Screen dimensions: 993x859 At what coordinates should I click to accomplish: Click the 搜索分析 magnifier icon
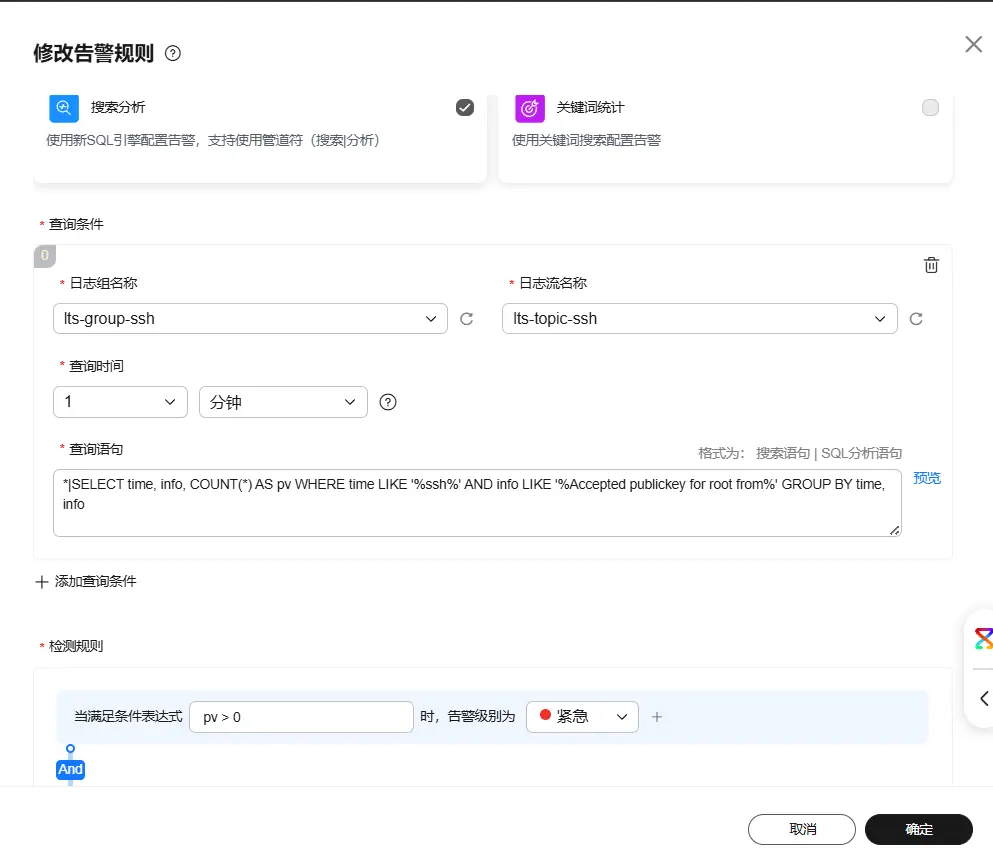pyautogui.click(x=64, y=108)
